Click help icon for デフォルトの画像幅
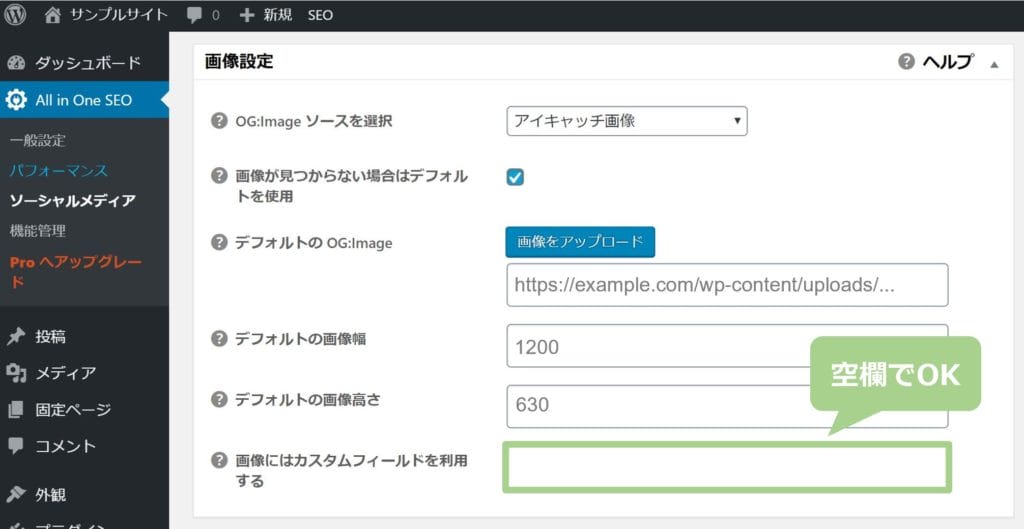The height and width of the screenshot is (529, 1024). (x=219, y=338)
